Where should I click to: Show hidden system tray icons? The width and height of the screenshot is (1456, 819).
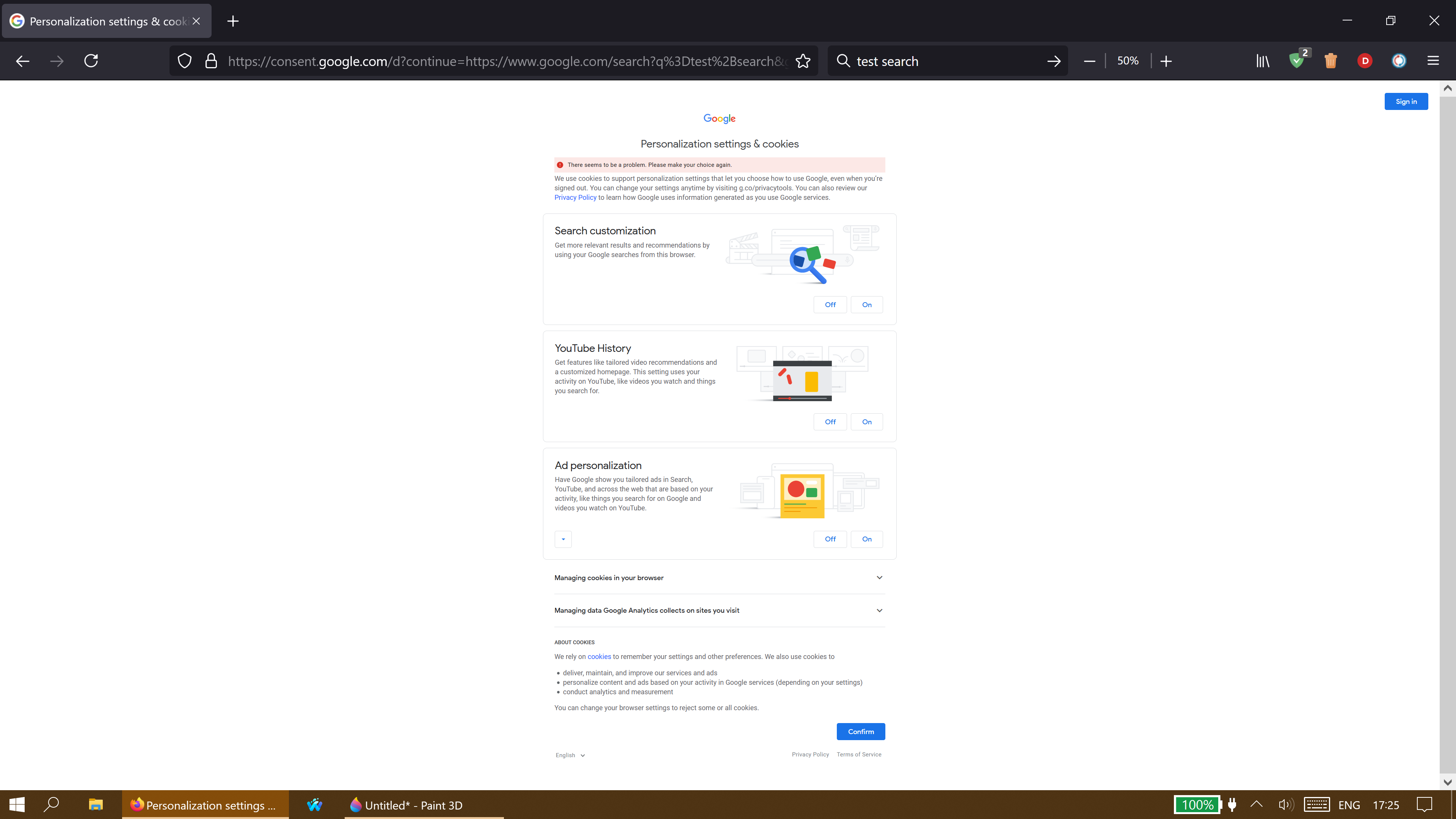1256,805
